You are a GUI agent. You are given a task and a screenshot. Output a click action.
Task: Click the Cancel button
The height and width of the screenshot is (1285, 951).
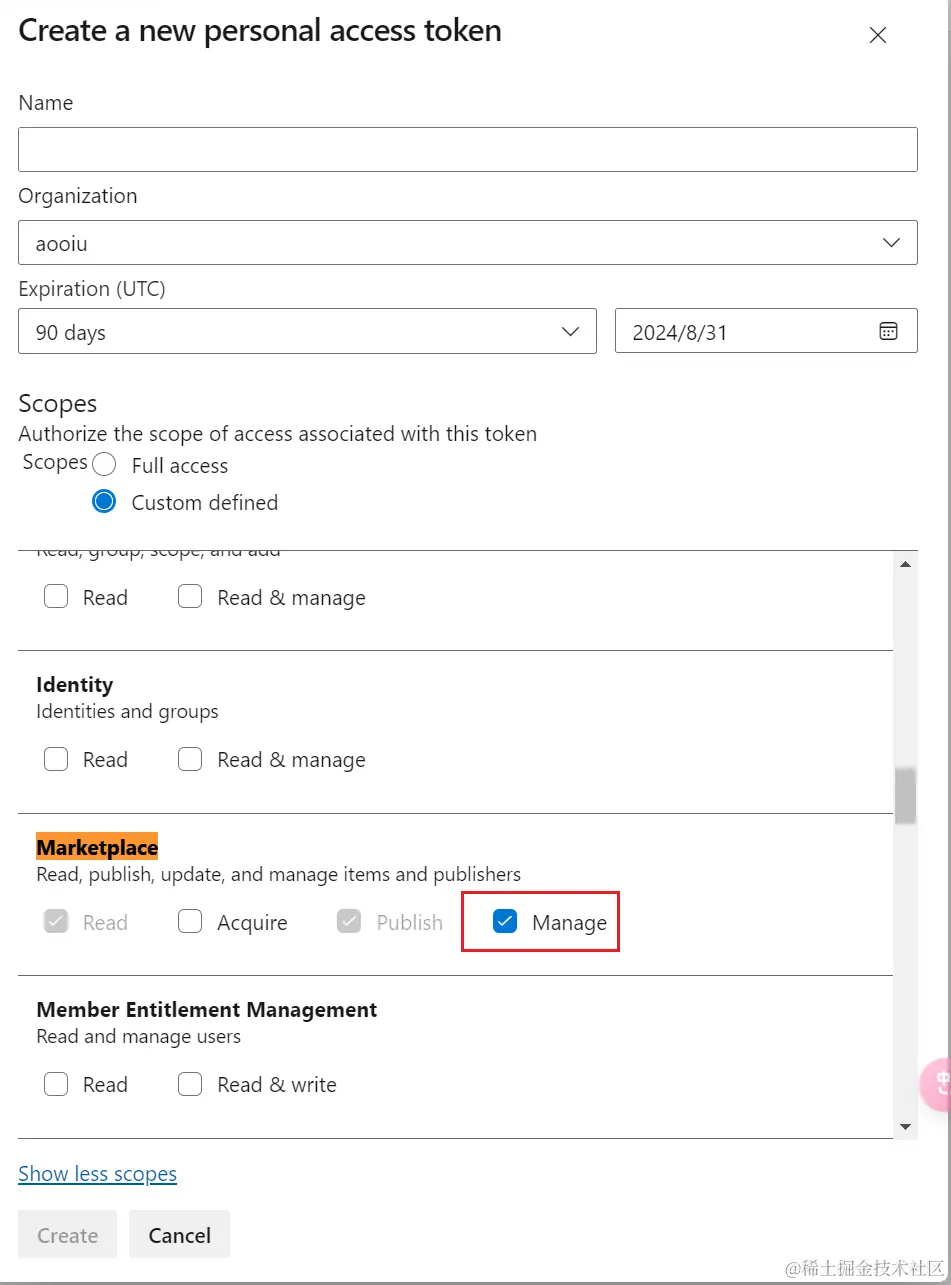[180, 1235]
